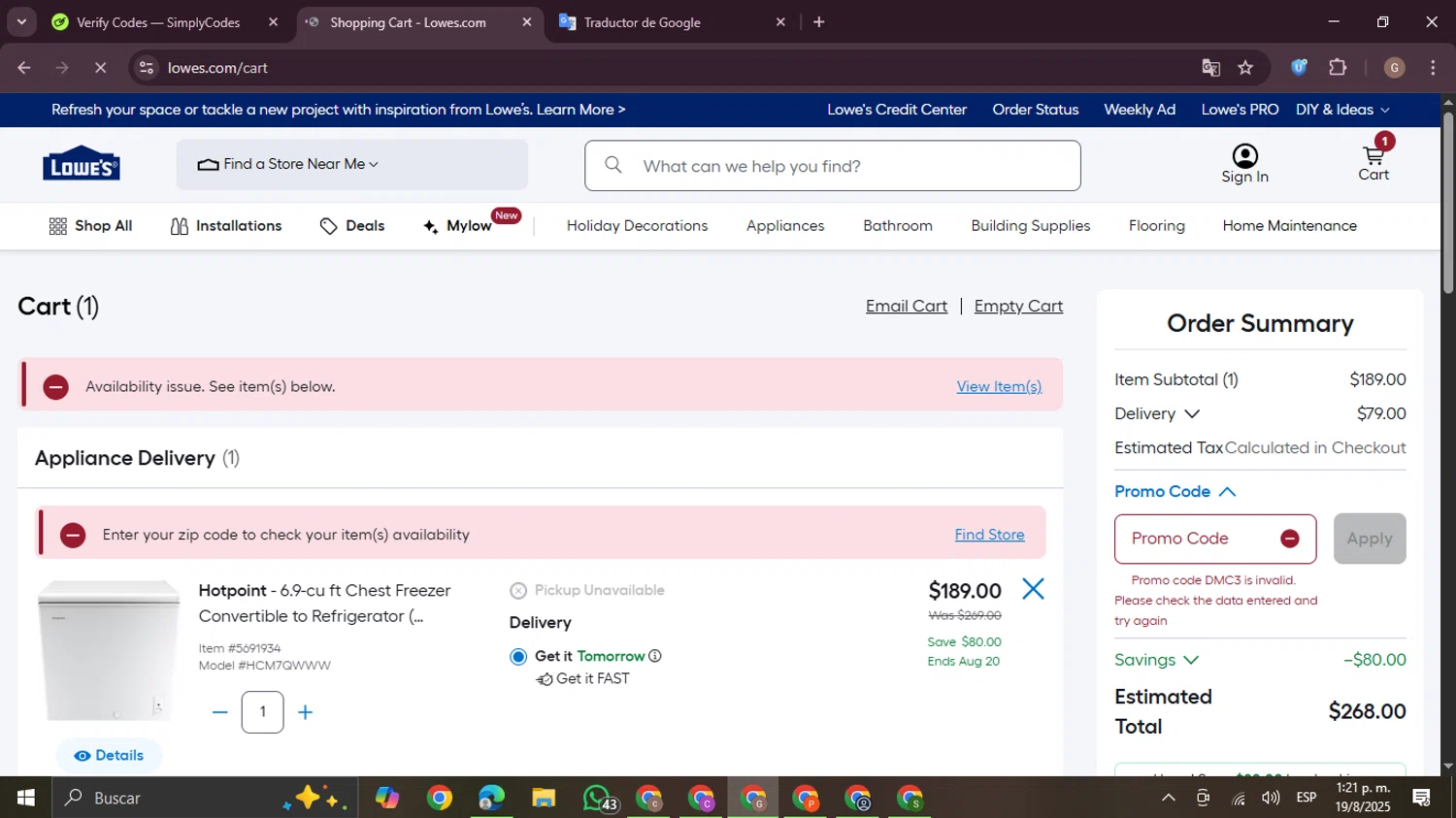Screen dimensions: 1456x818
Task: Click the Email Cart link
Action: coord(907,306)
